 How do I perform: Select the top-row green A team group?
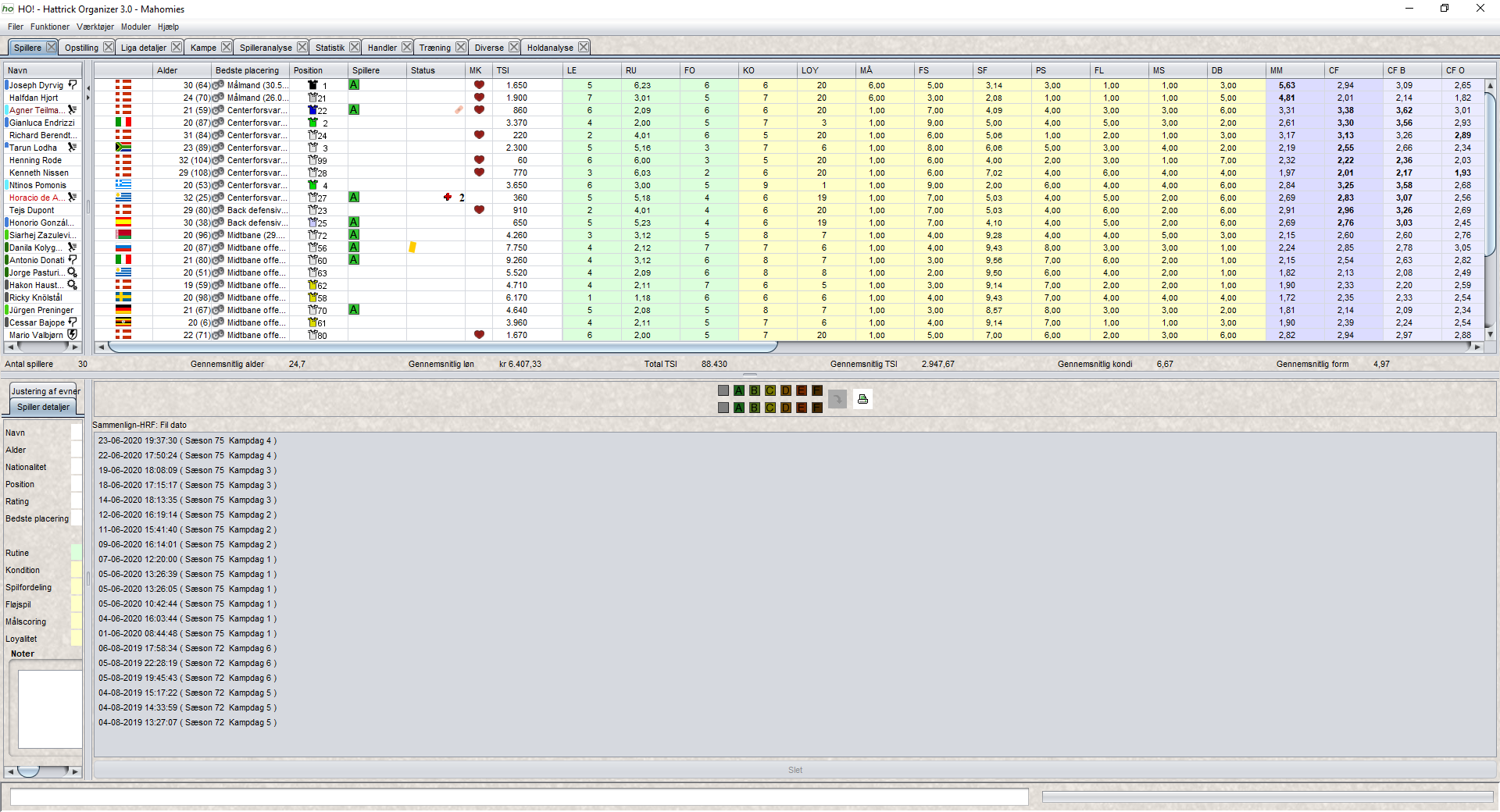click(x=738, y=390)
